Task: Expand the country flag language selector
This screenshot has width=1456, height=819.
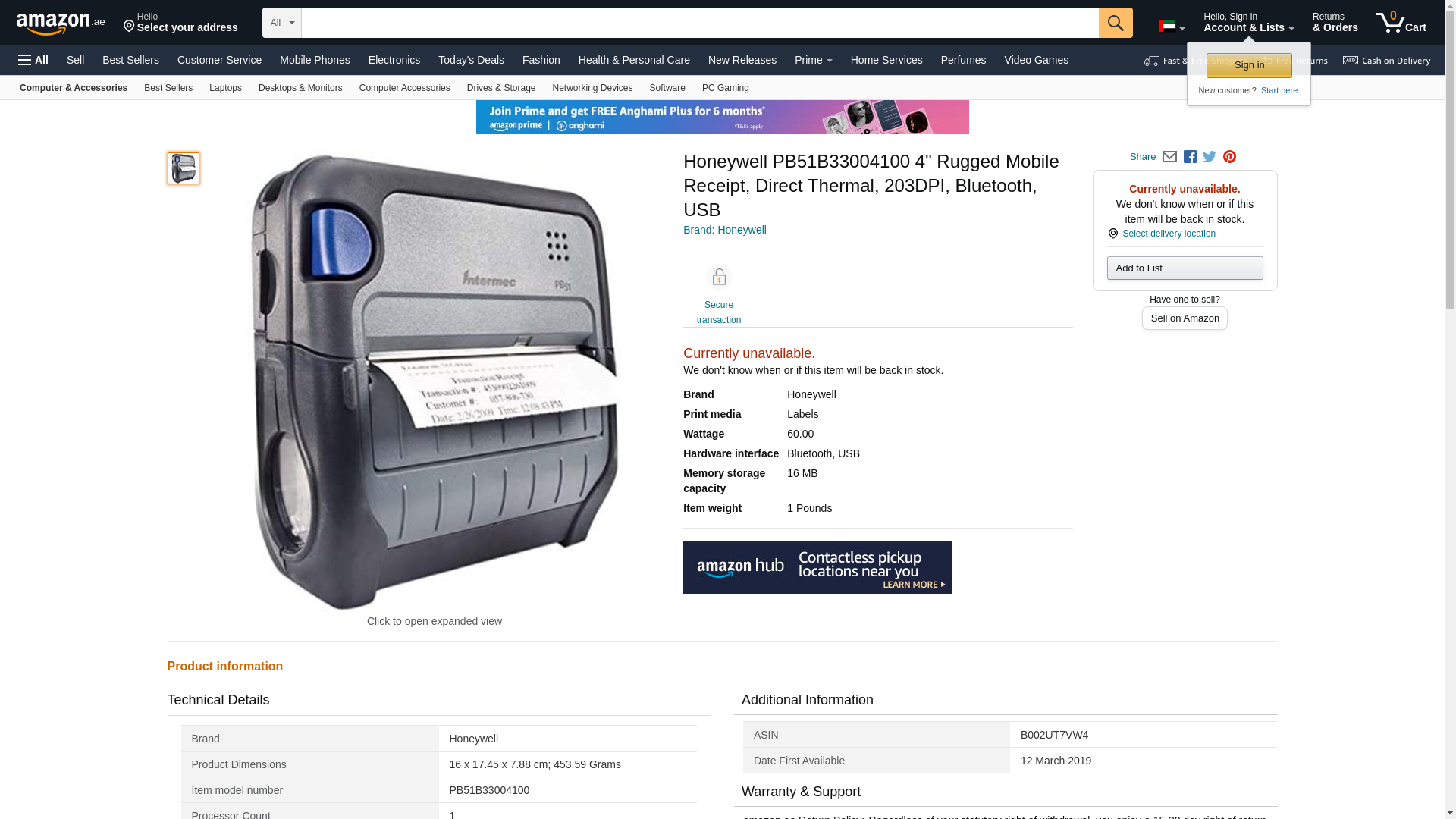Action: (x=1172, y=27)
